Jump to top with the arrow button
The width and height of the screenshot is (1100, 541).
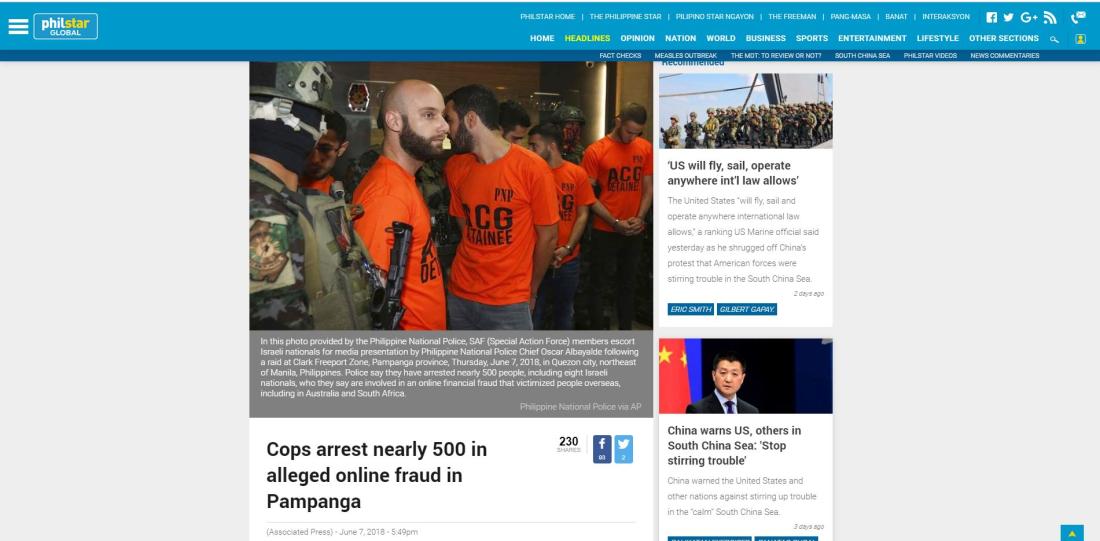(1072, 533)
